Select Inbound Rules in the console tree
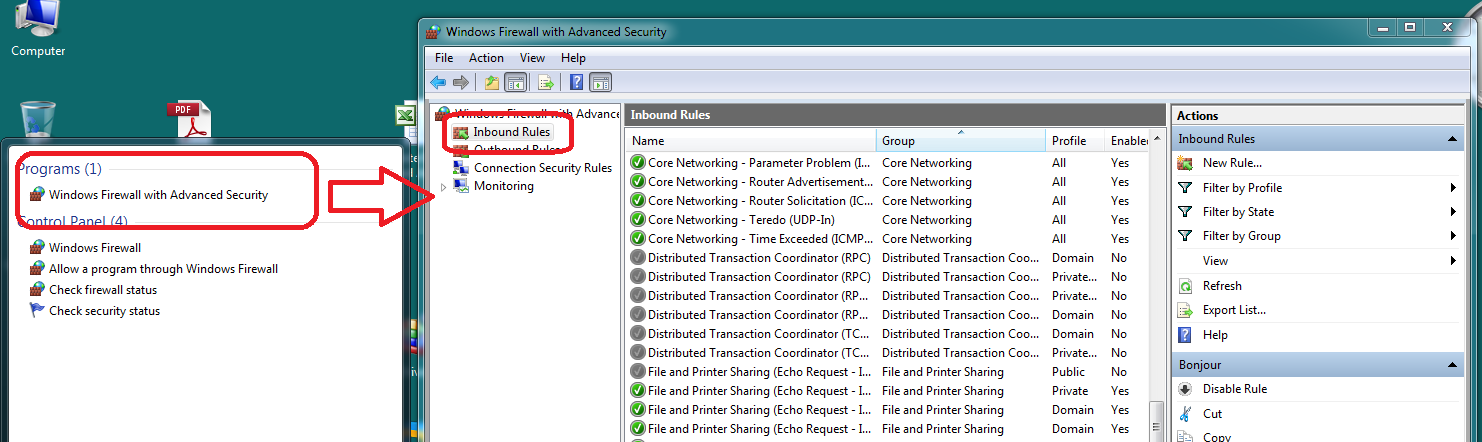The image size is (1482, 442). [511, 131]
